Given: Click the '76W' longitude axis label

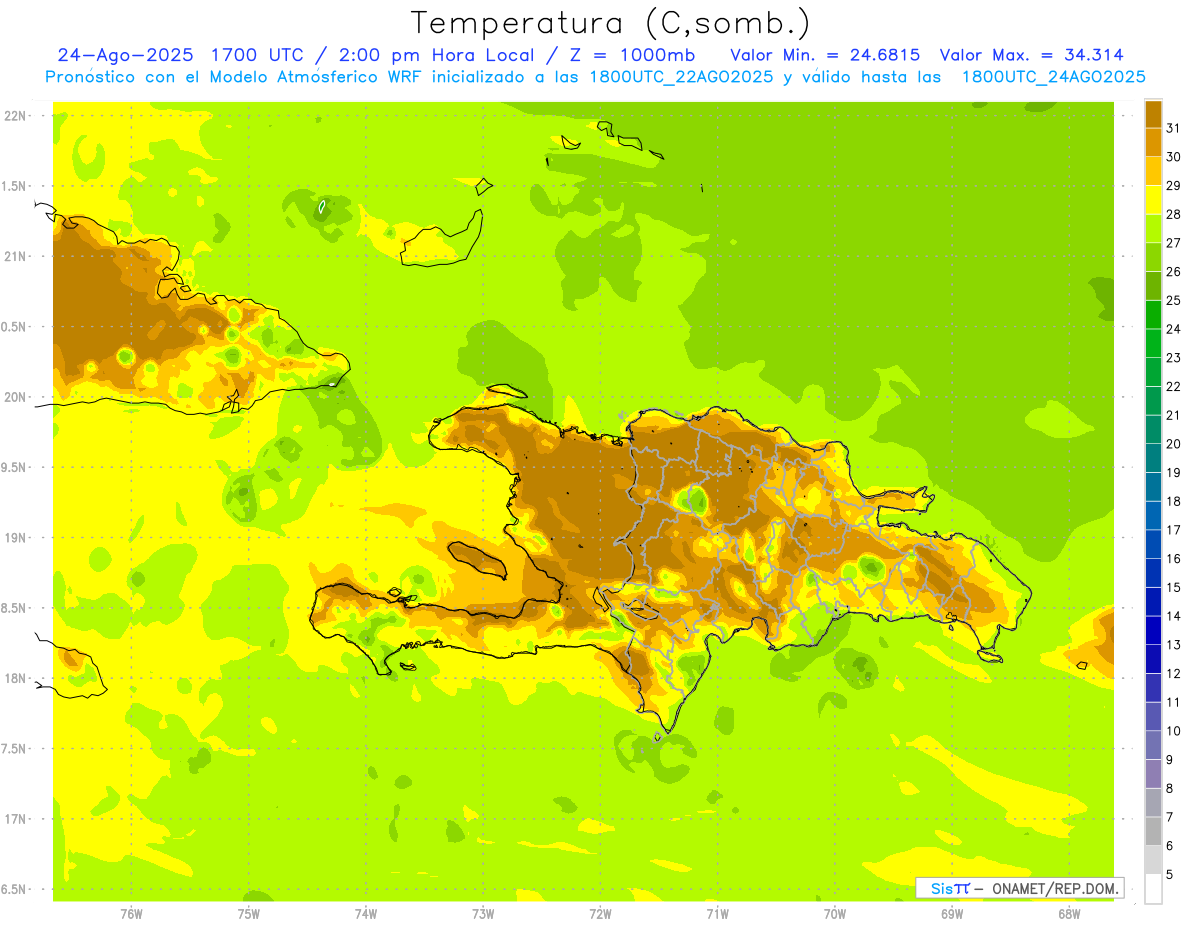Looking at the screenshot, I should tap(131, 915).
